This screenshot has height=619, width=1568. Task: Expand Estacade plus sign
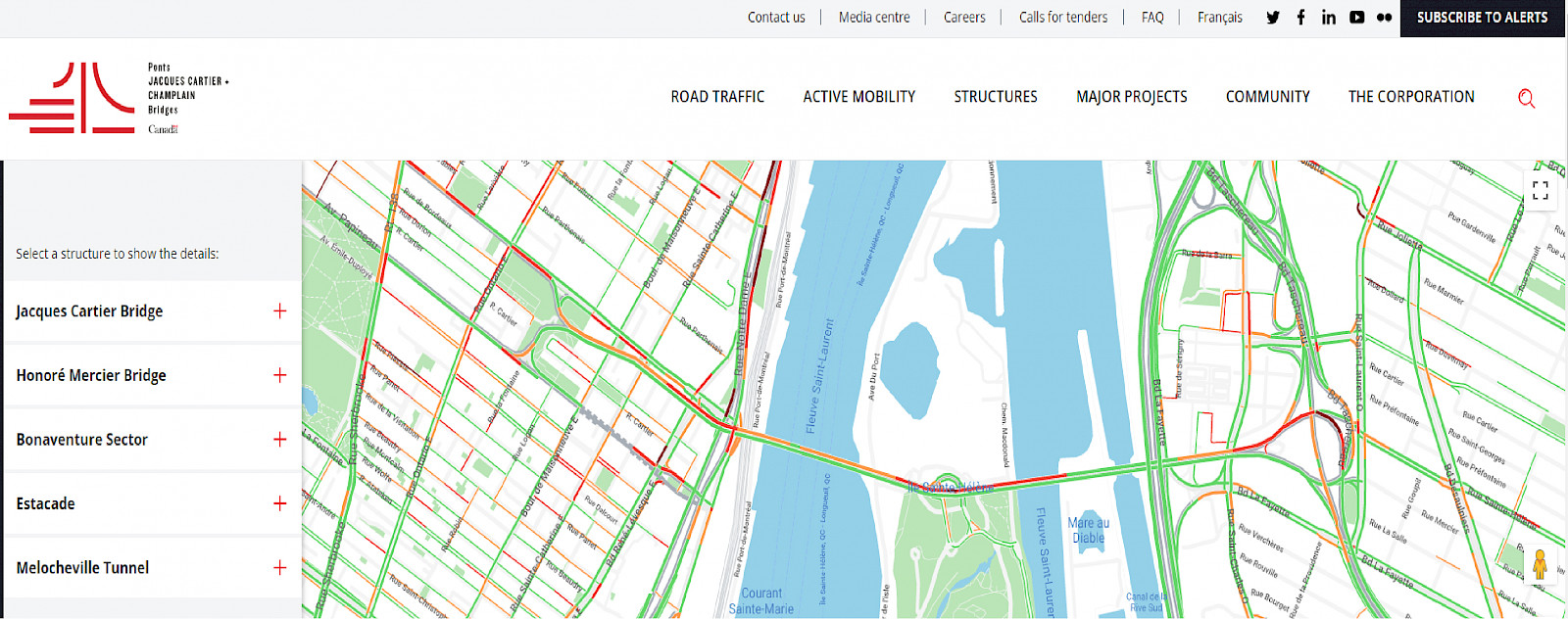click(x=279, y=503)
